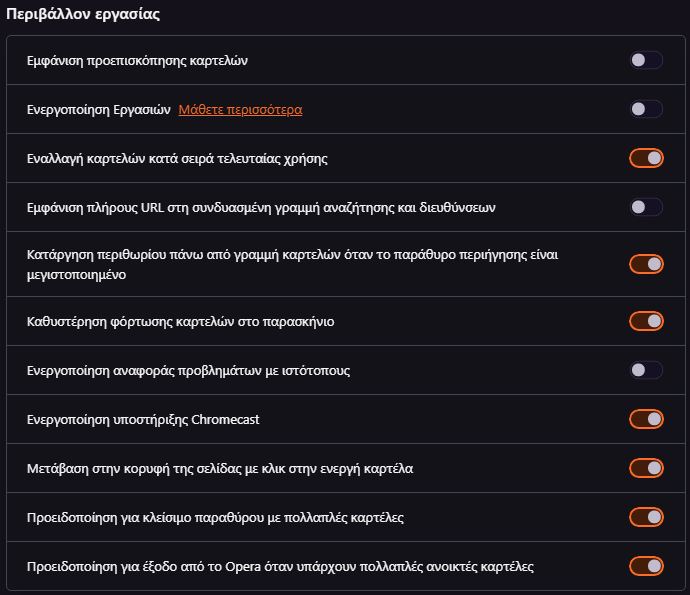
Task: Click the Εμφάνιση πλήρους URL label text
Action: (261, 207)
